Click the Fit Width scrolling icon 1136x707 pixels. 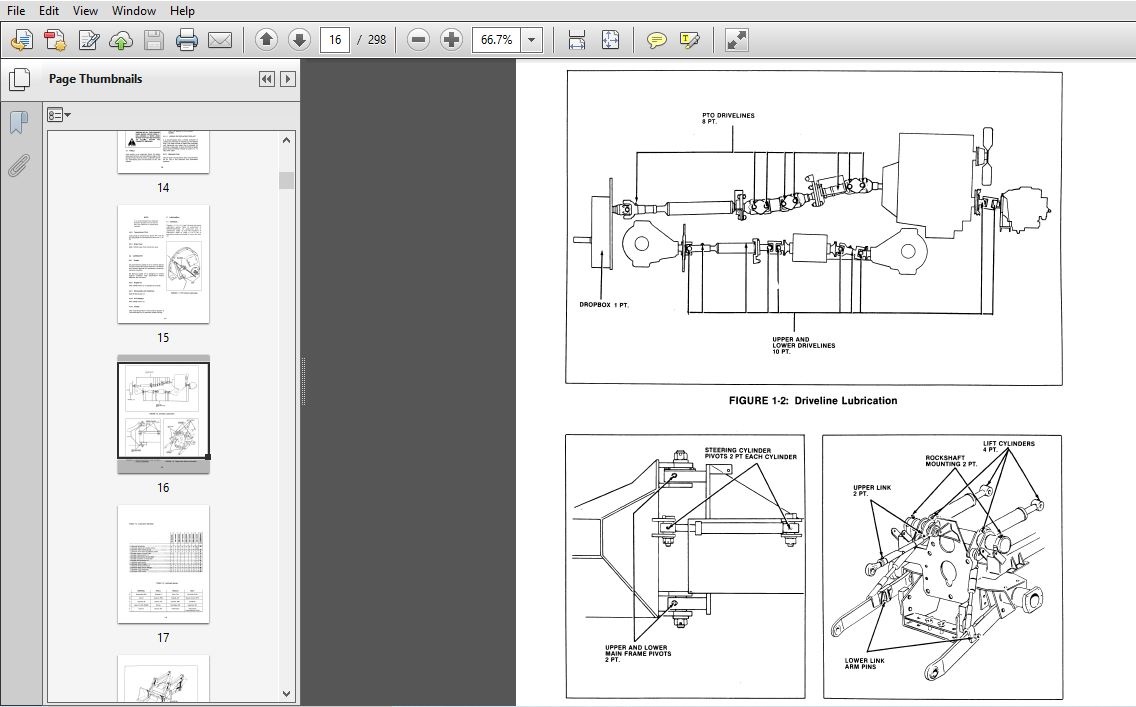point(577,40)
